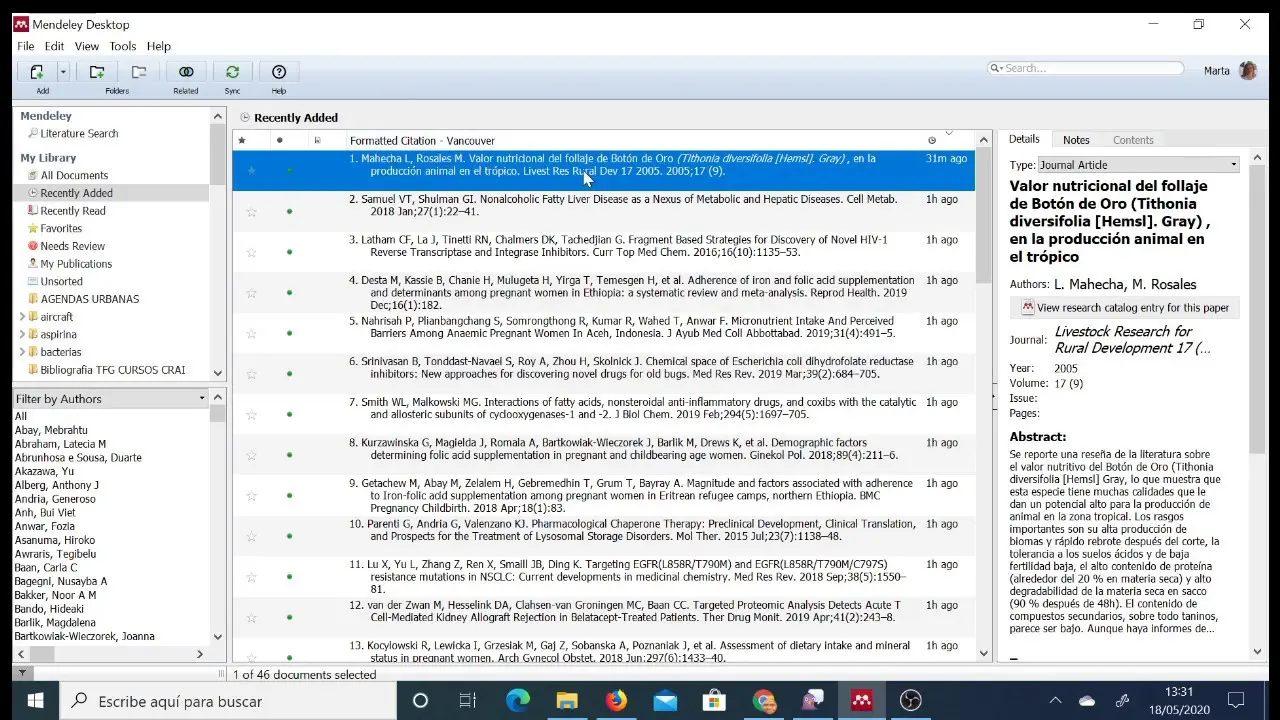Open the document Type dropdown
The image size is (1280, 720).
pyautogui.click(x=1138, y=165)
